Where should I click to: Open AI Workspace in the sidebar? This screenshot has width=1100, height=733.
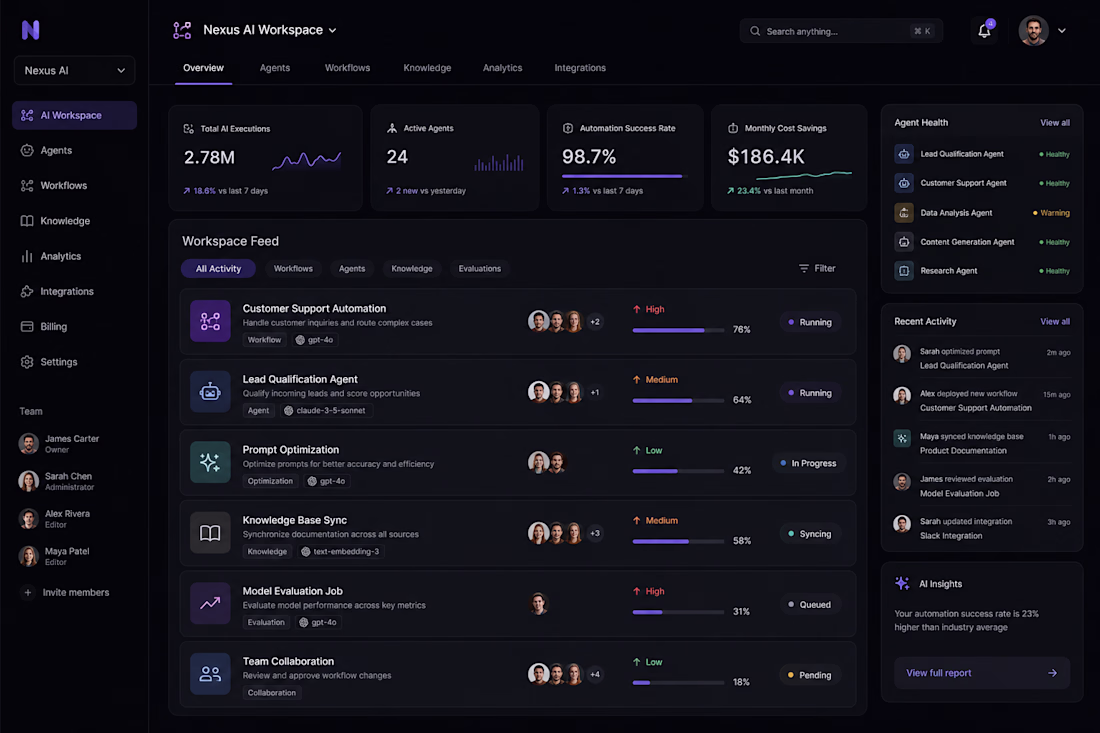click(x=74, y=115)
